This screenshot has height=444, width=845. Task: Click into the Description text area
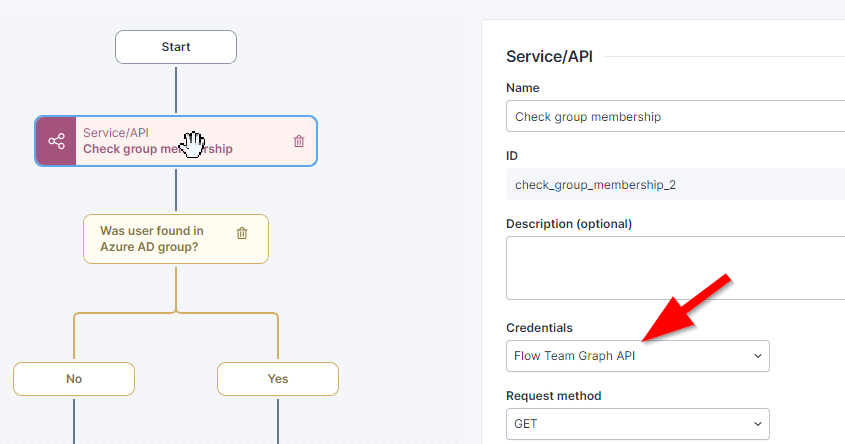[675, 267]
